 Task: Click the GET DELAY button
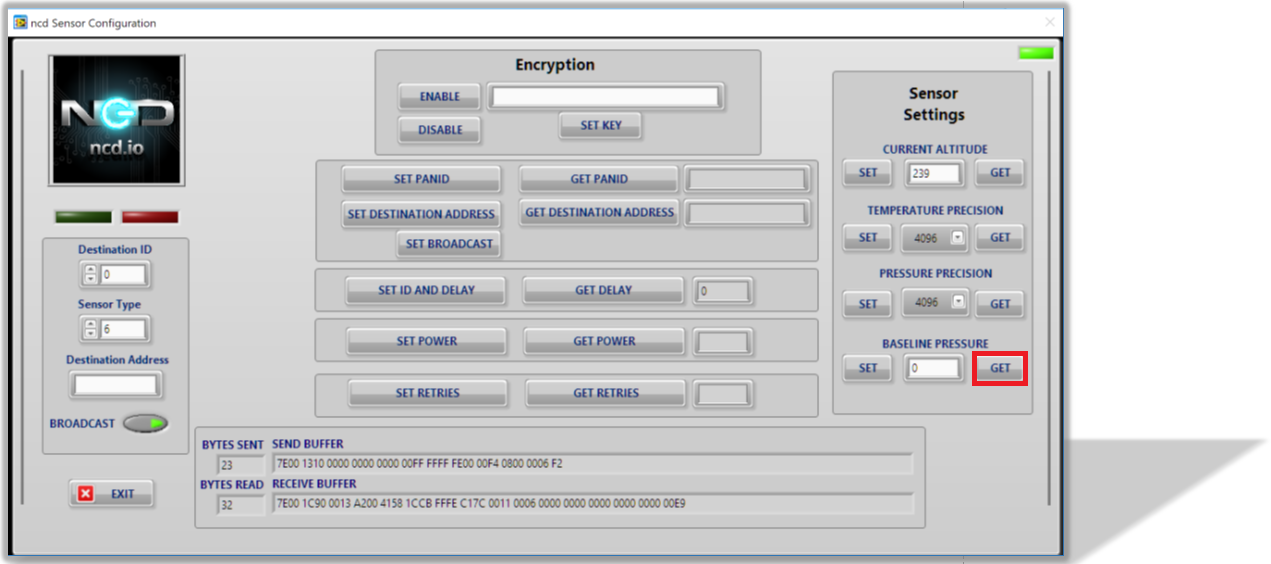603,291
